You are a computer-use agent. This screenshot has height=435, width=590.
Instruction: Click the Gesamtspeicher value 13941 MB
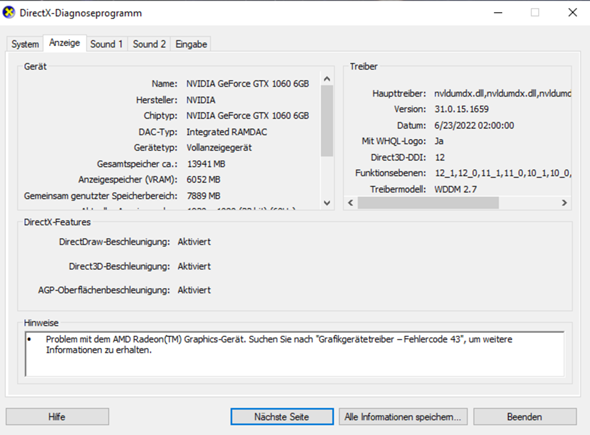pos(206,164)
